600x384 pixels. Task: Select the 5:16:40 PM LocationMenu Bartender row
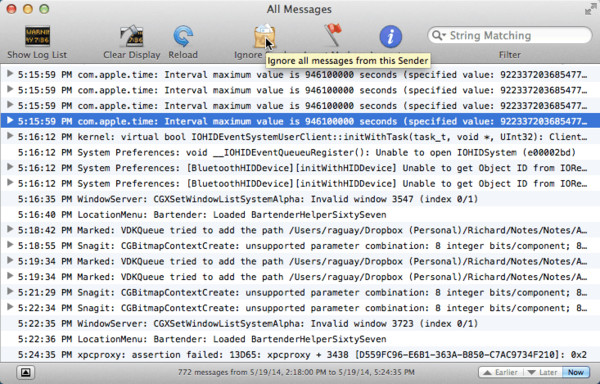(300, 215)
